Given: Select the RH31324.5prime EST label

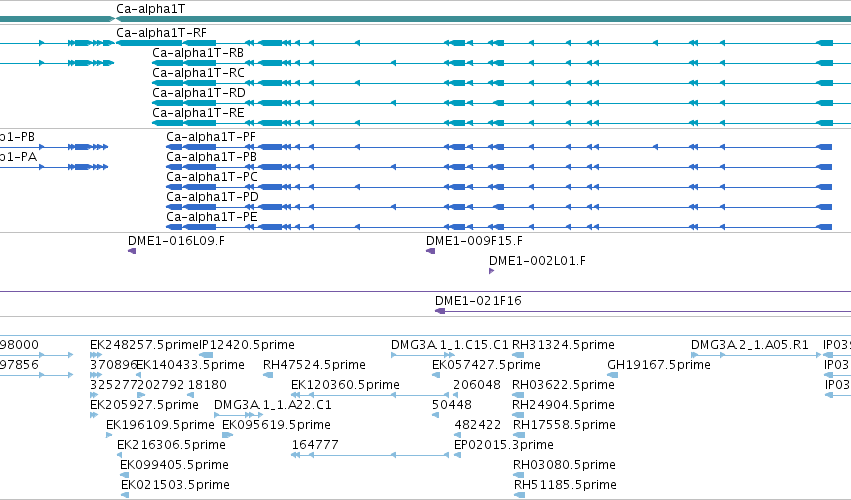Looking at the screenshot, I should [563, 345].
